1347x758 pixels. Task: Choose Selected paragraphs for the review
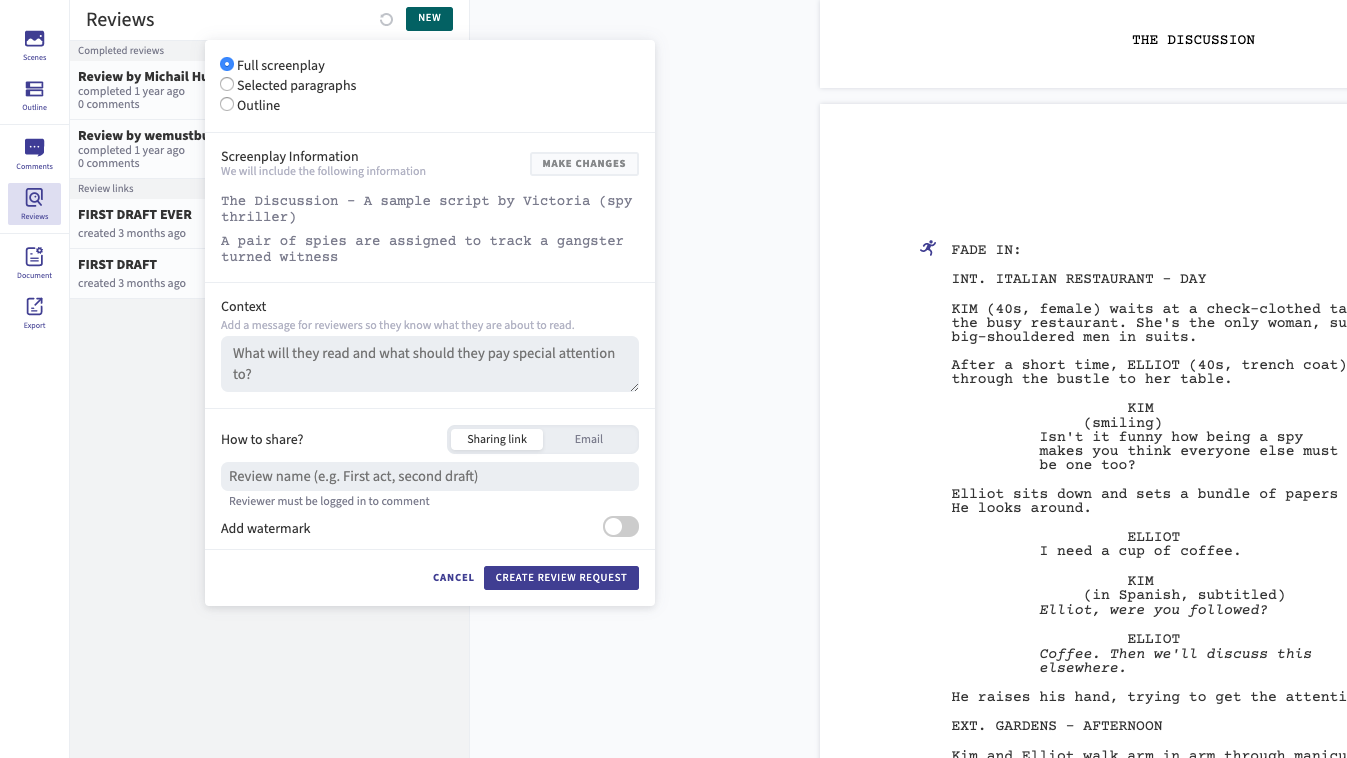(x=227, y=85)
